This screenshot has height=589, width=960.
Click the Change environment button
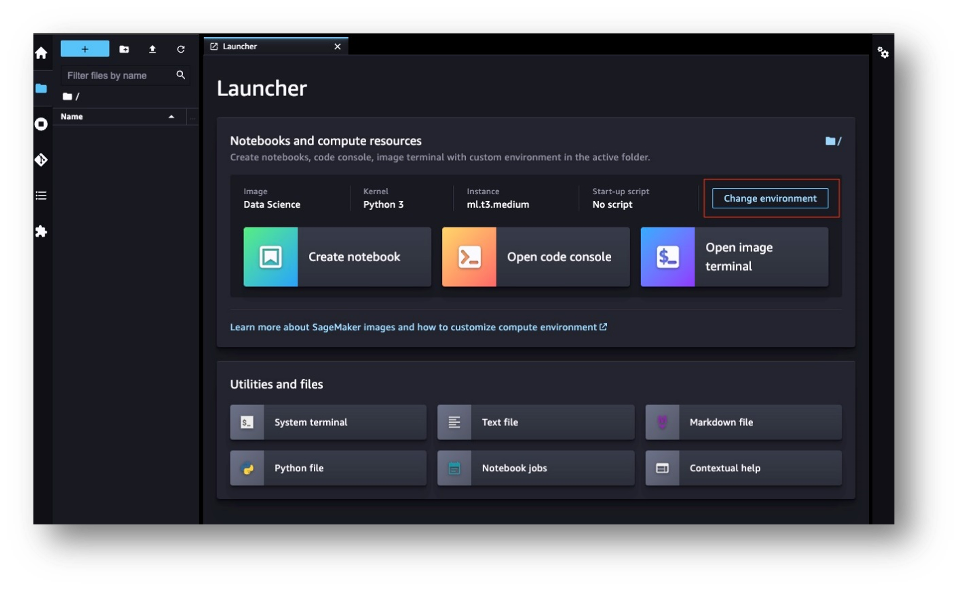pos(770,198)
